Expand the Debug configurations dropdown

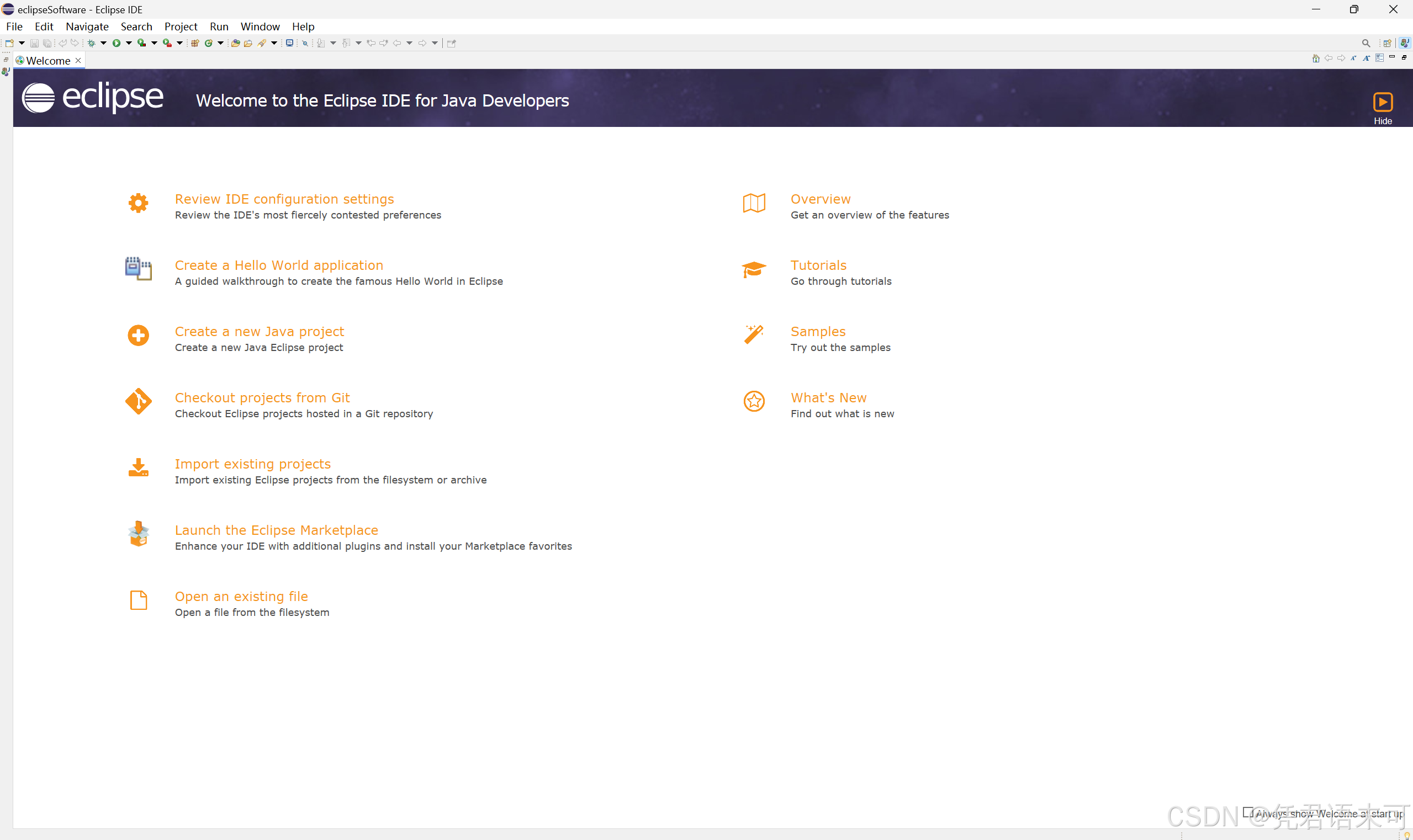pos(103,43)
